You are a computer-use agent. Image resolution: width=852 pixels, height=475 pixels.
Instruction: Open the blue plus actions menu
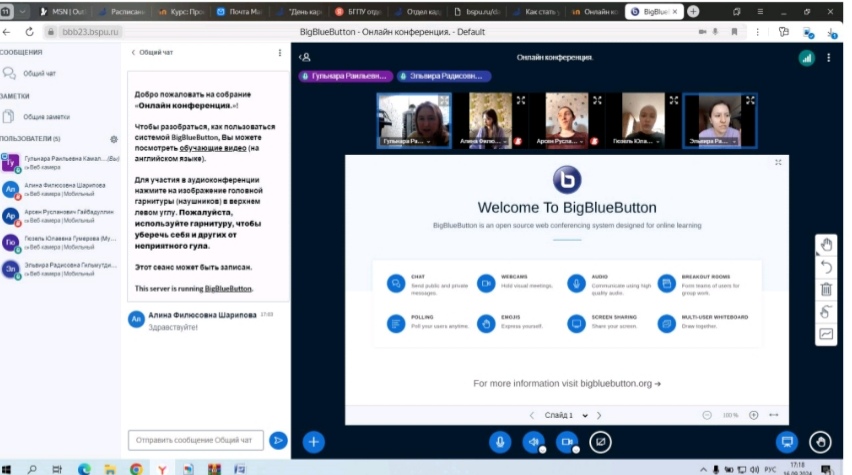313,441
